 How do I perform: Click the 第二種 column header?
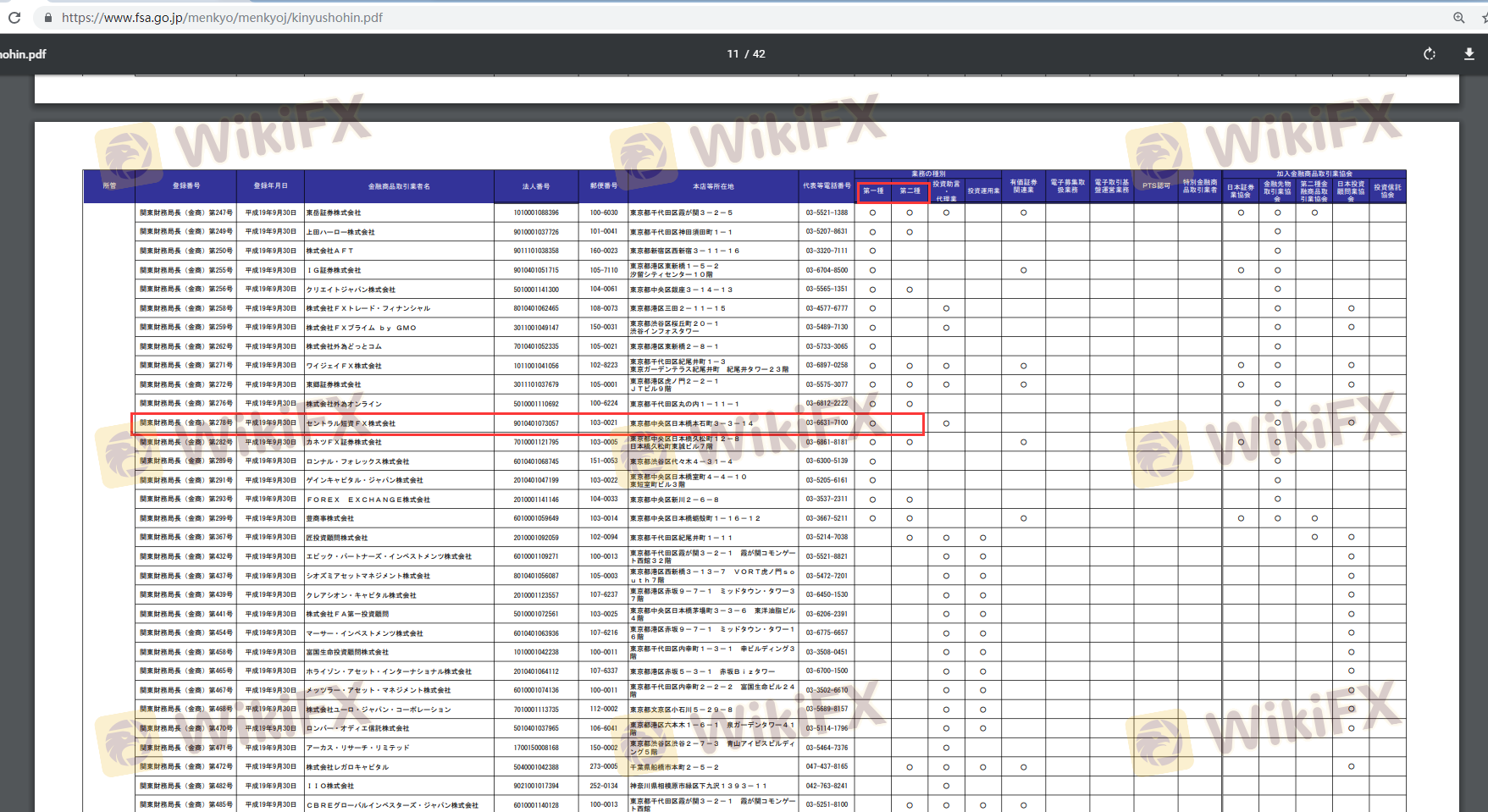click(910, 191)
